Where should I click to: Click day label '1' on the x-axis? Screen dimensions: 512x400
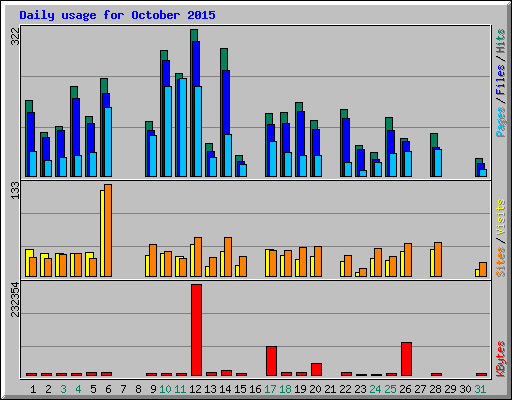[33, 389]
